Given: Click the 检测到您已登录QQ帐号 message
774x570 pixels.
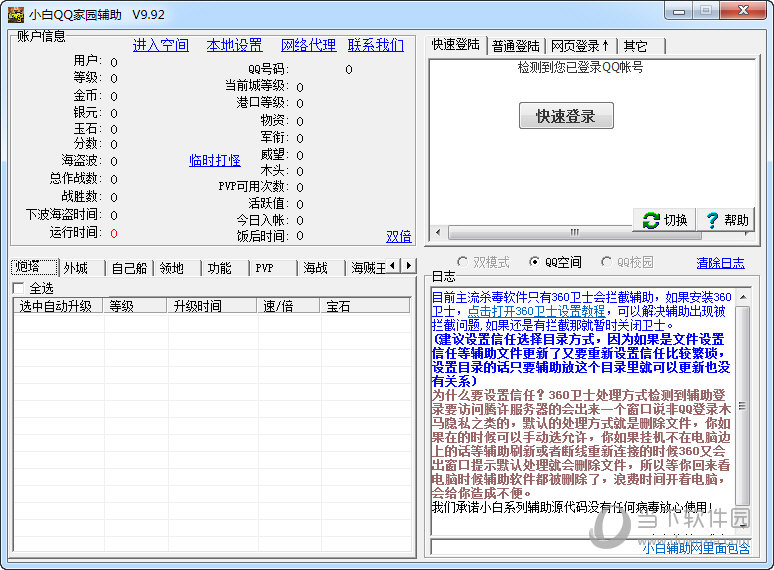Looking at the screenshot, I should [580, 67].
